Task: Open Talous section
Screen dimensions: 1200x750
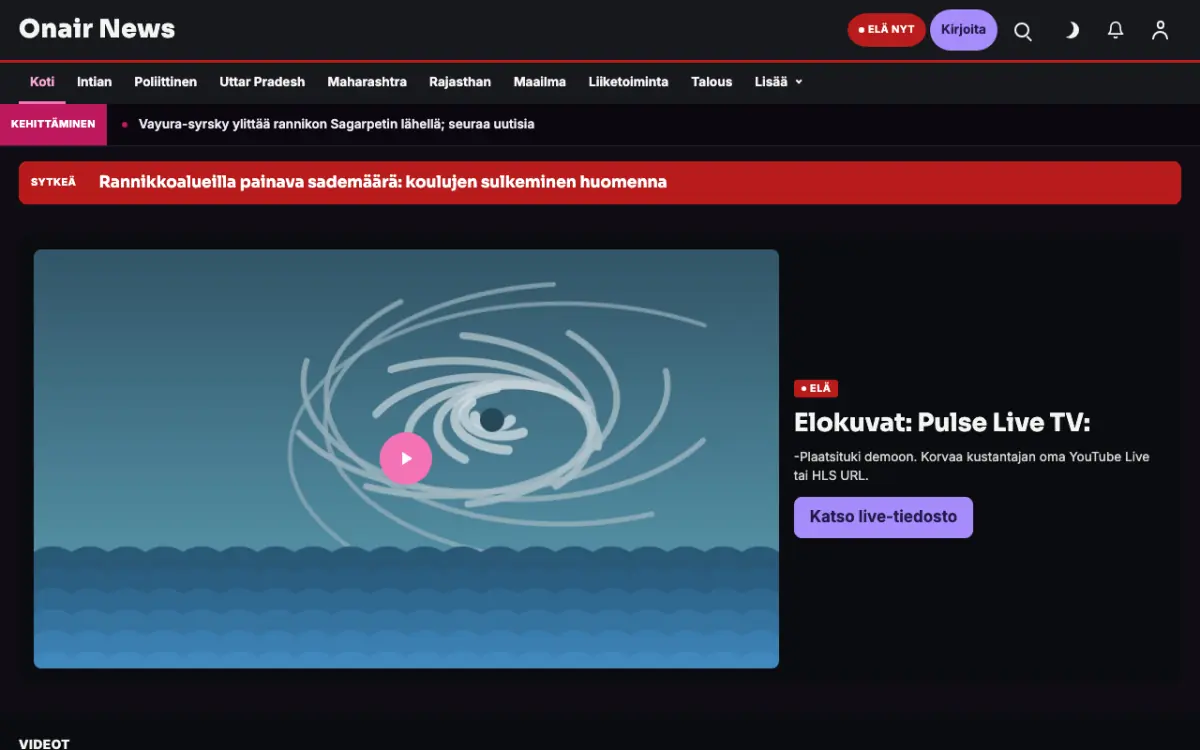Action: pyautogui.click(x=711, y=82)
